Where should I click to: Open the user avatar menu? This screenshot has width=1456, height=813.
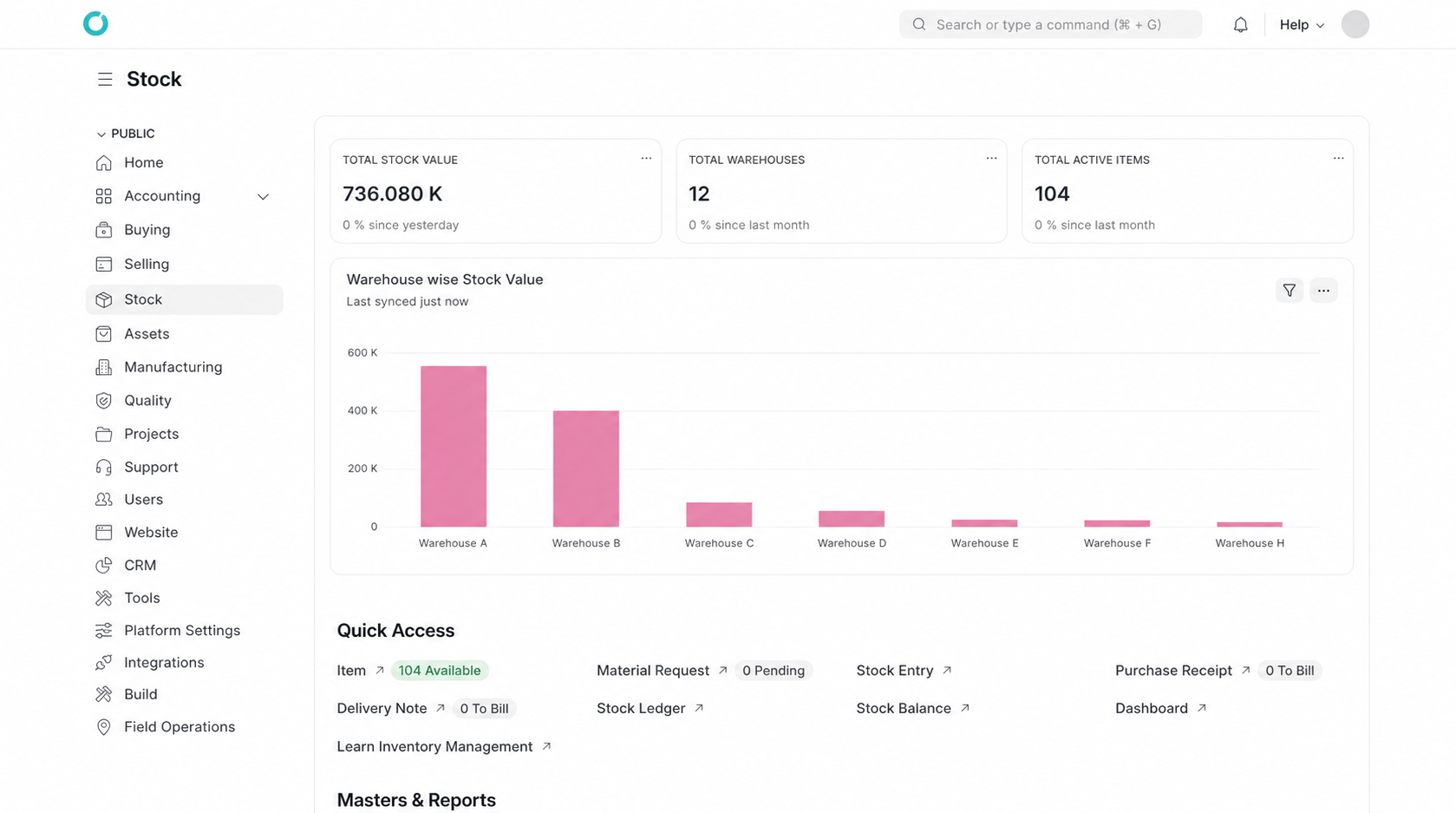click(x=1355, y=24)
